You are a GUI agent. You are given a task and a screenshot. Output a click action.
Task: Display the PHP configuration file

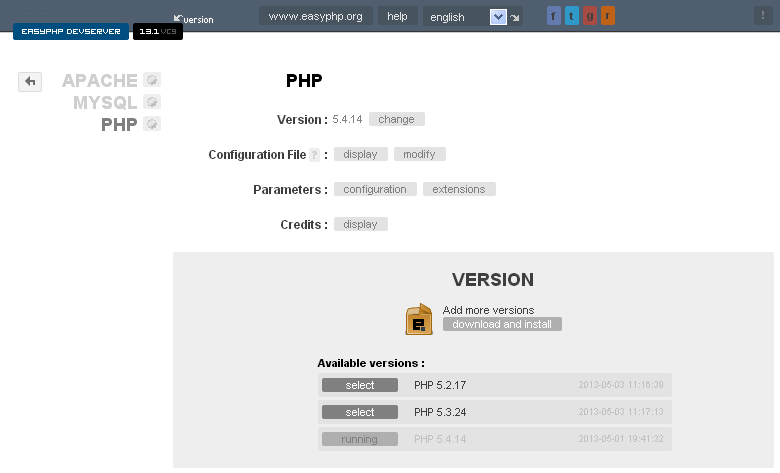360,154
